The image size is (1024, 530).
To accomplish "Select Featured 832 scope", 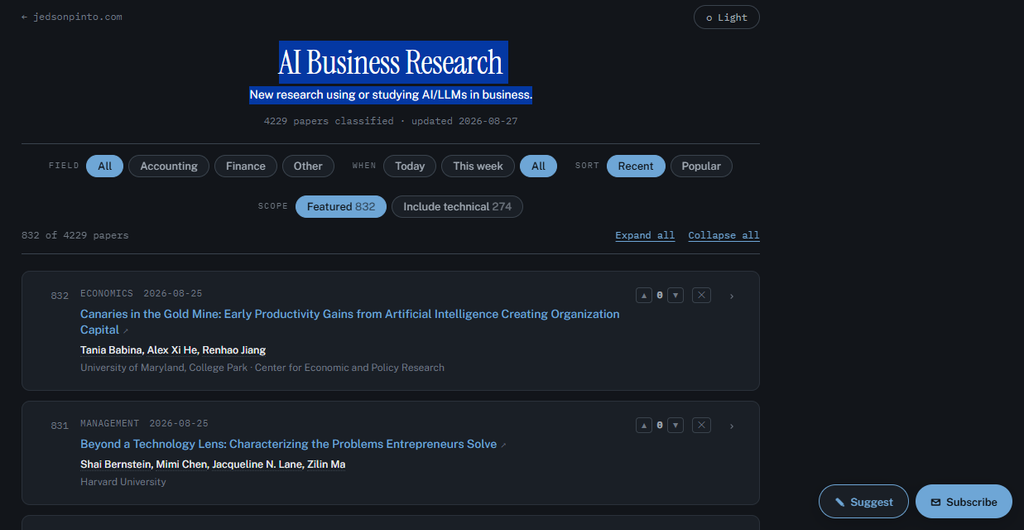I will tap(341, 206).
